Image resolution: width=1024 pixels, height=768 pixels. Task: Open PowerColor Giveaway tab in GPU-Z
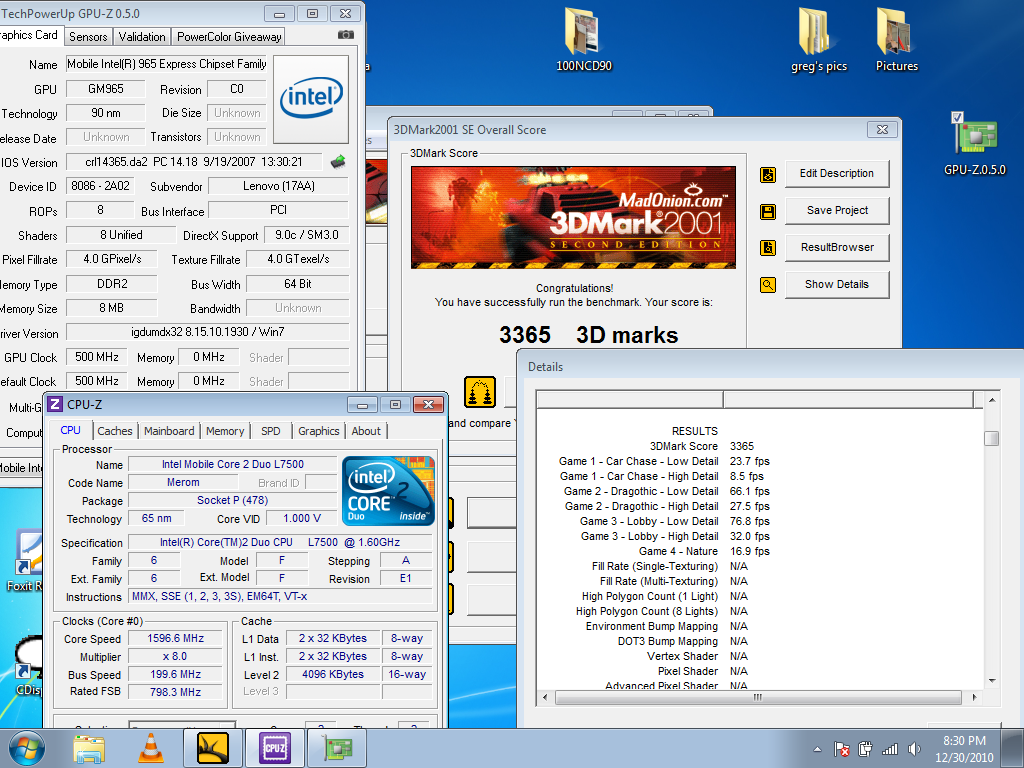(229, 37)
